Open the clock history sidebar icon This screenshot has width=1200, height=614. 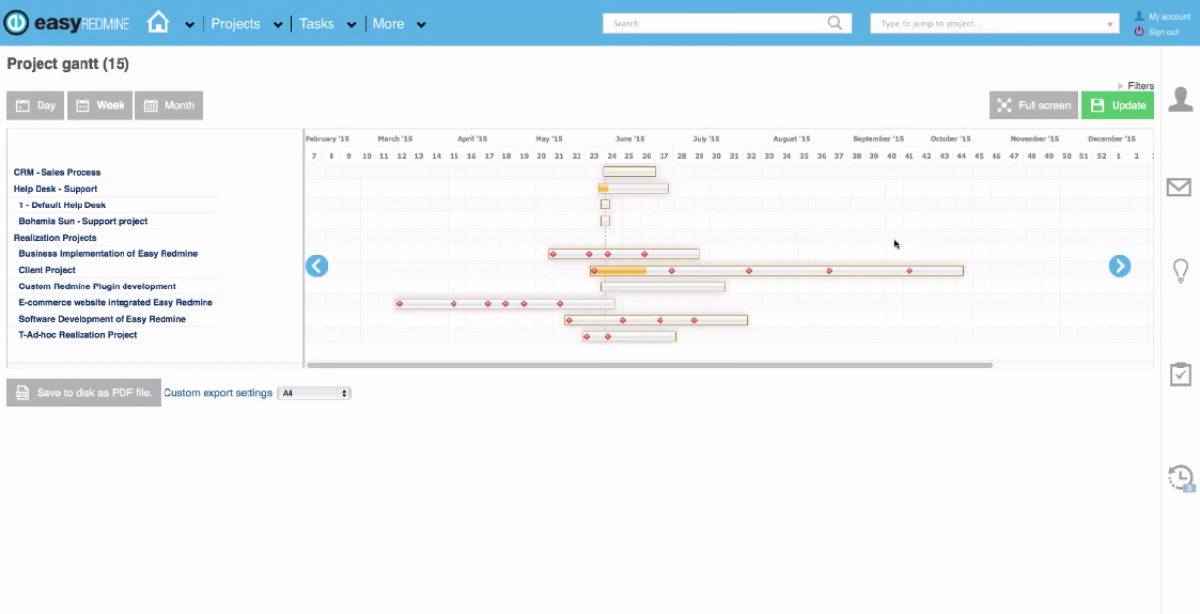coord(1181,477)
